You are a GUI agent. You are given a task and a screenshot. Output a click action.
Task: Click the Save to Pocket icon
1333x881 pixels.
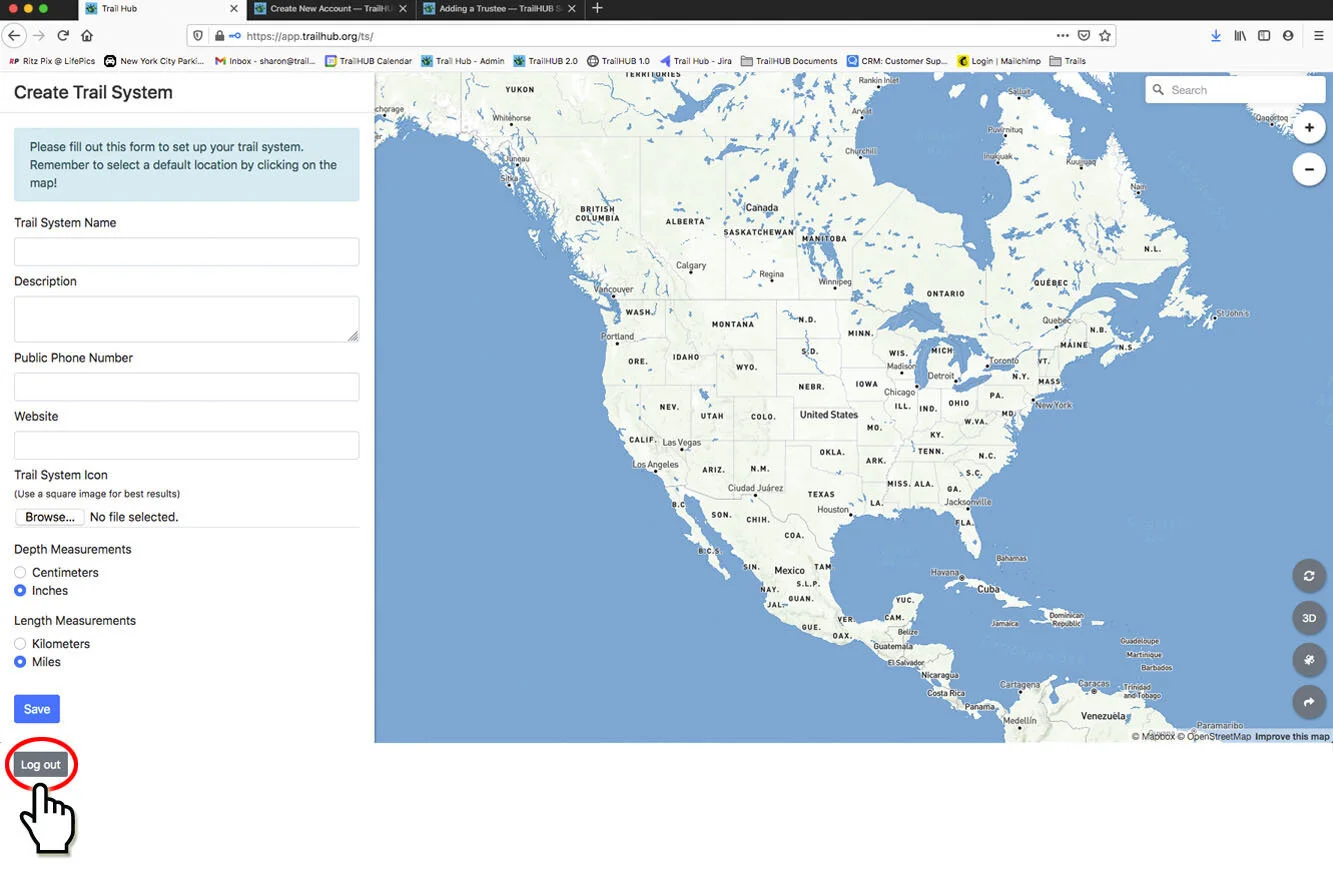1084,35
